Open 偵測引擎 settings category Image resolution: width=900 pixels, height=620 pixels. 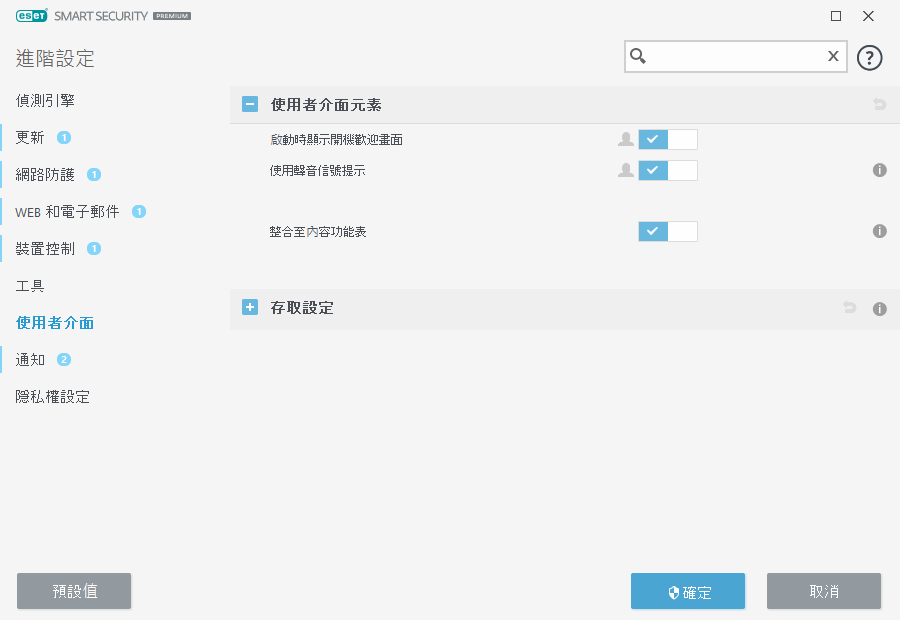click(46, 101)
